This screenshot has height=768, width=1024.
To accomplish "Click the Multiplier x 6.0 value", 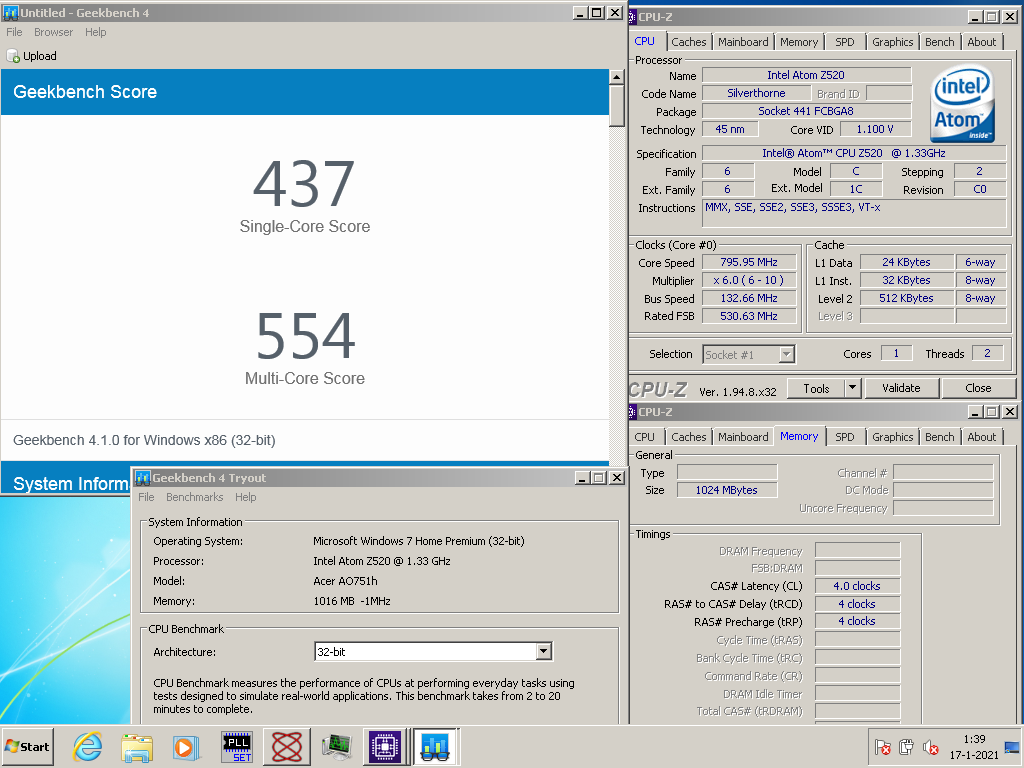I will [x=749, y=280].
